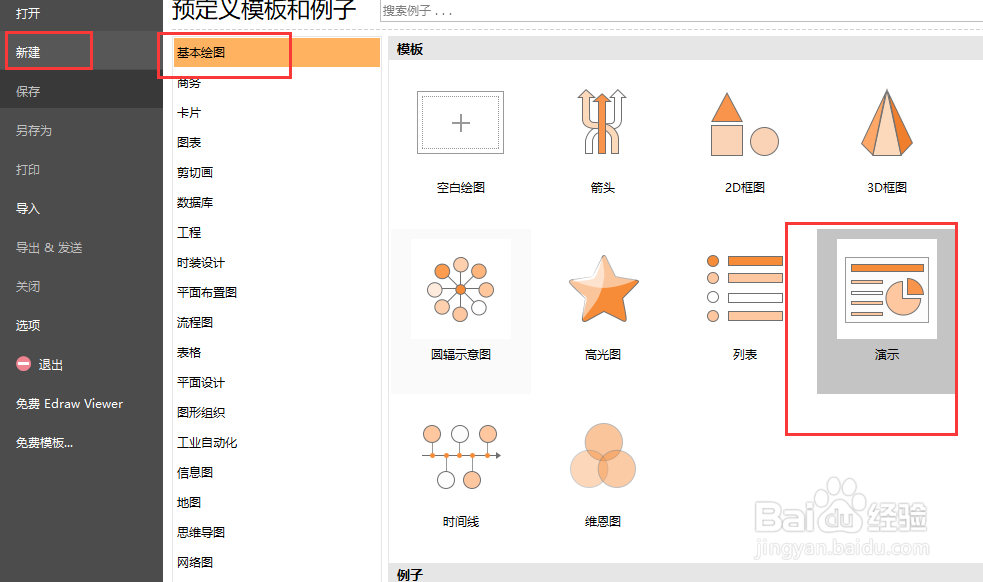Image resolution: width=983 pixels, height=582 pixels.
Task: Select the 基本绘图 category
Action: pyautogui.click(x=276, y=52)
